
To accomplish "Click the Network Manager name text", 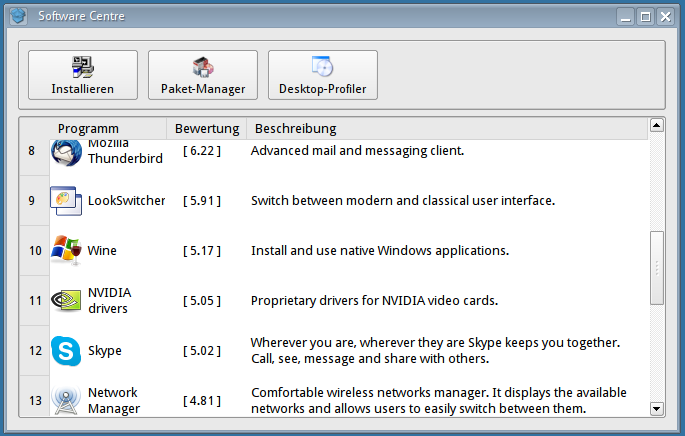I will click(x=114, y=401).
